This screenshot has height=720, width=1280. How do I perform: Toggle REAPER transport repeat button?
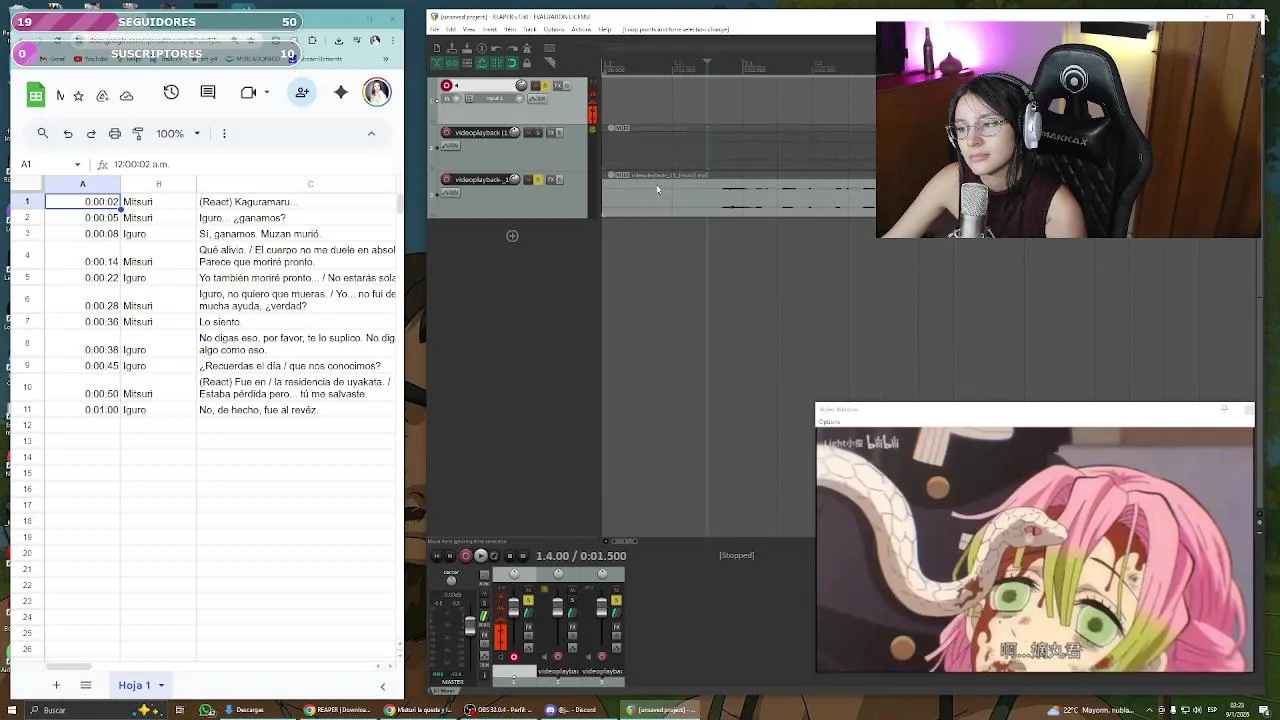494,556
